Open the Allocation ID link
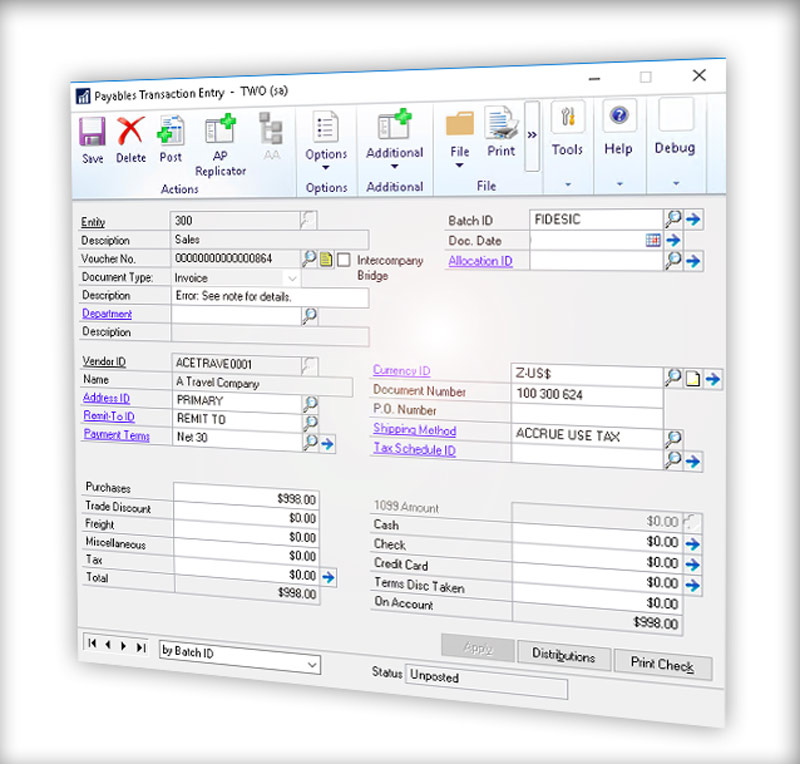The width and height of the screenshot is (800, 764). click(480, 261)
